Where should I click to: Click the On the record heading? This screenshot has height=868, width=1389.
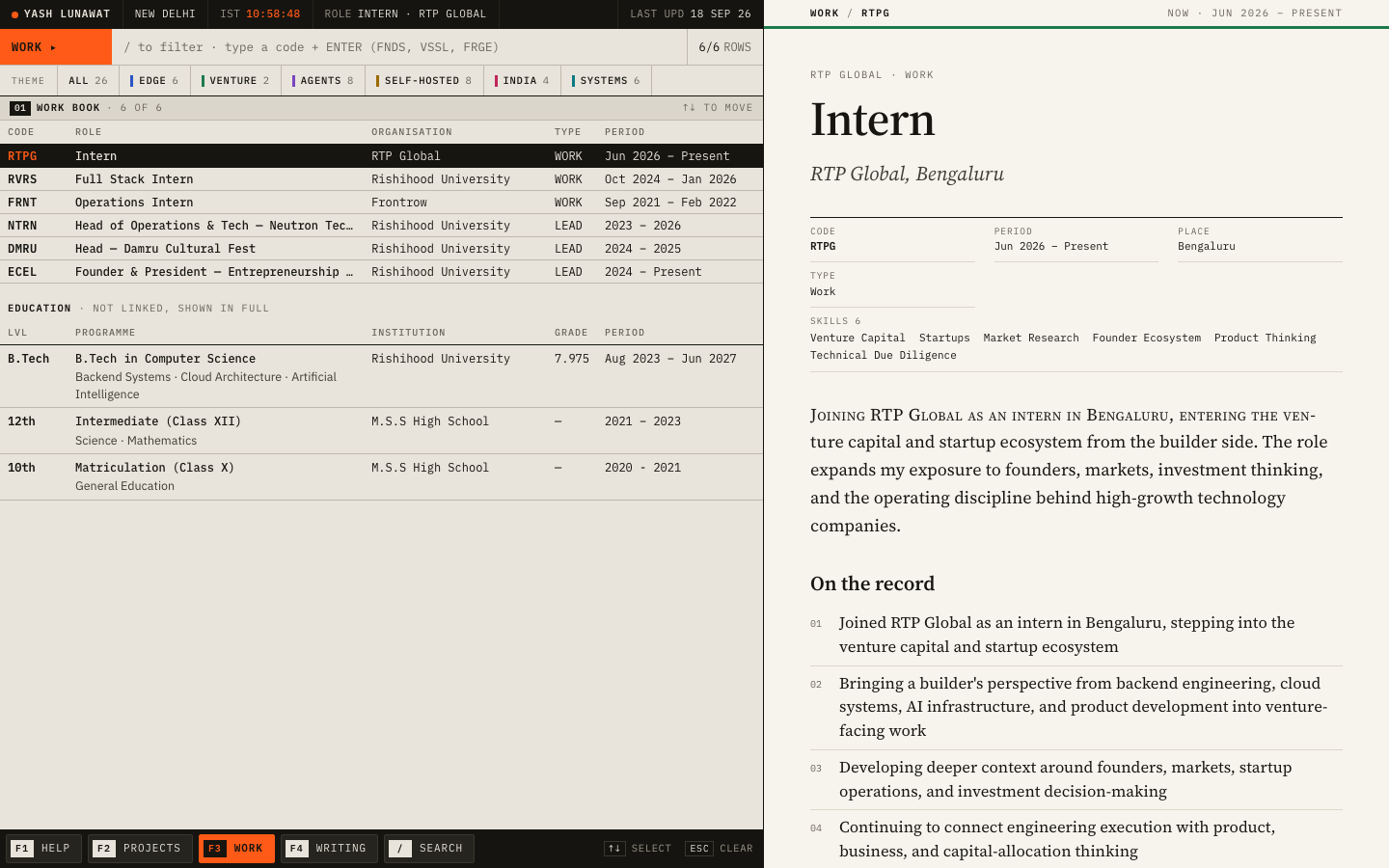coord(873,584)
